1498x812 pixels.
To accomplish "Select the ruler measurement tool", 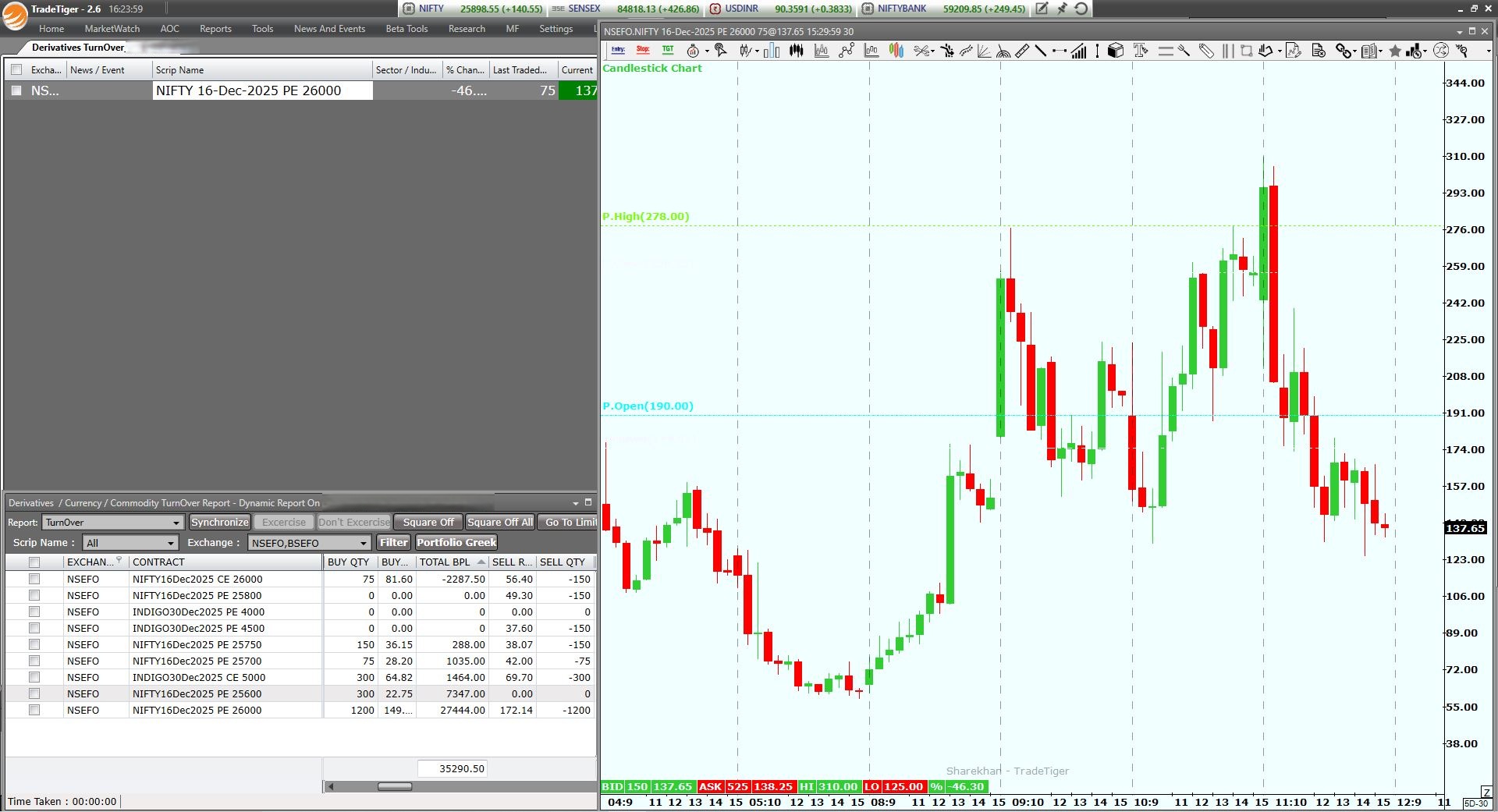I will coord(1021,51).
